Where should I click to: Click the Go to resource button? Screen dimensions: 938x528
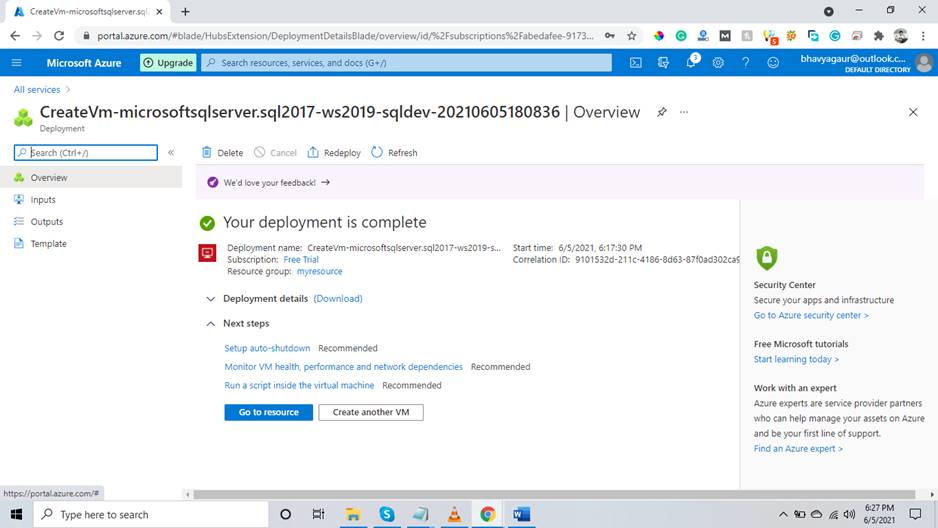pos(269,412)
